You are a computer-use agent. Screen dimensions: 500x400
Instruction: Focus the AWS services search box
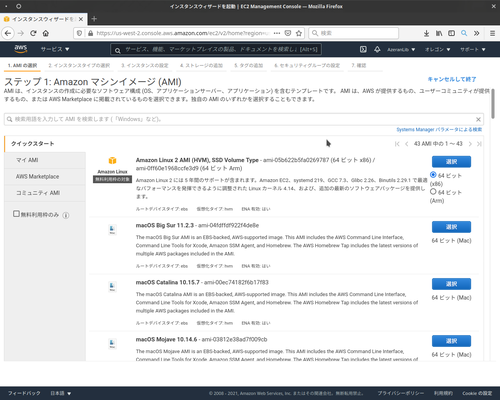[x=216, y=50]
